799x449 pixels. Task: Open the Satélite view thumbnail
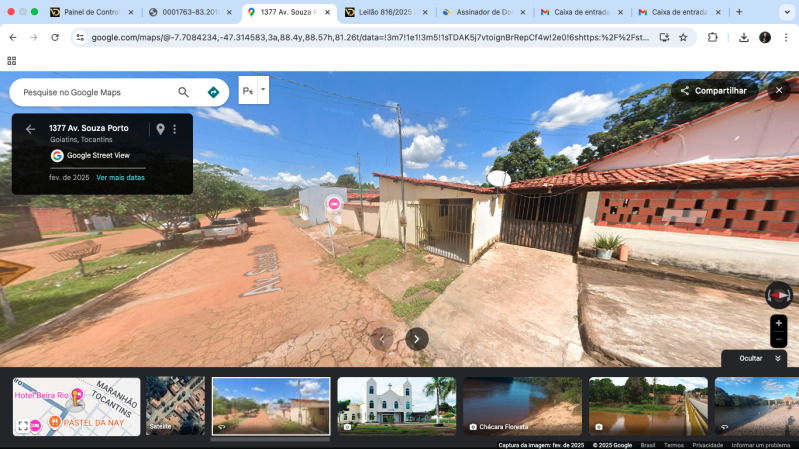point(175,406)
